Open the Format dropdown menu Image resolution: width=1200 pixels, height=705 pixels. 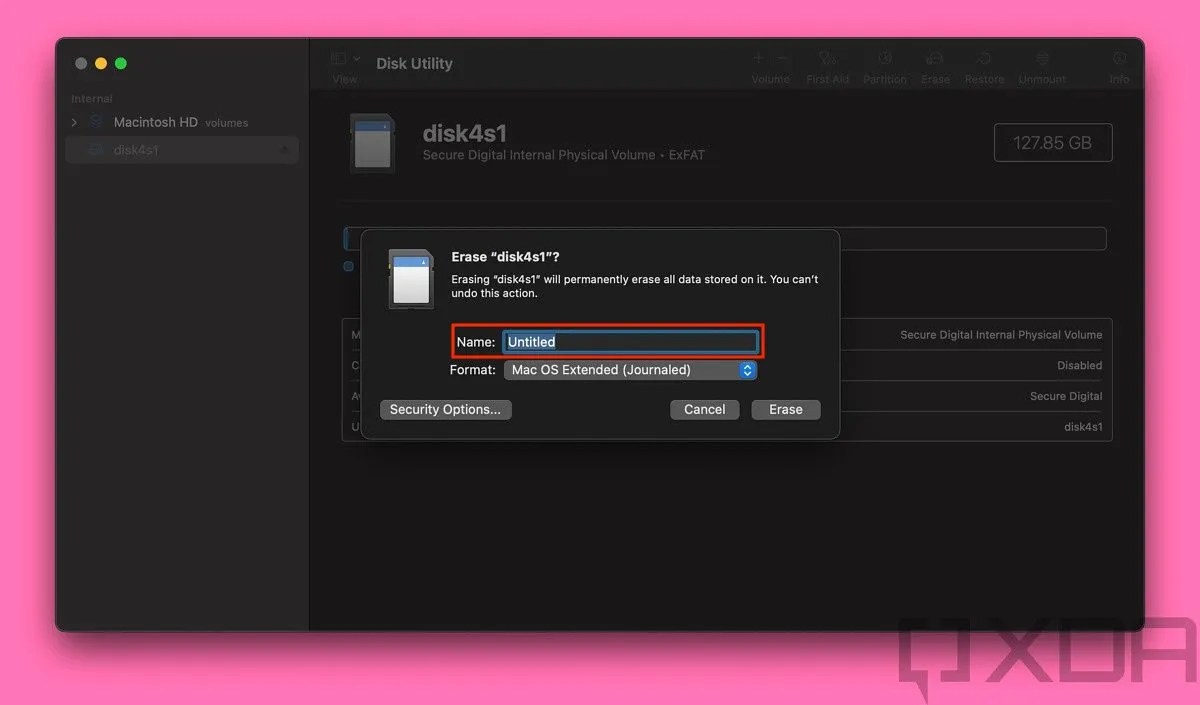click(x=630, y=370)
